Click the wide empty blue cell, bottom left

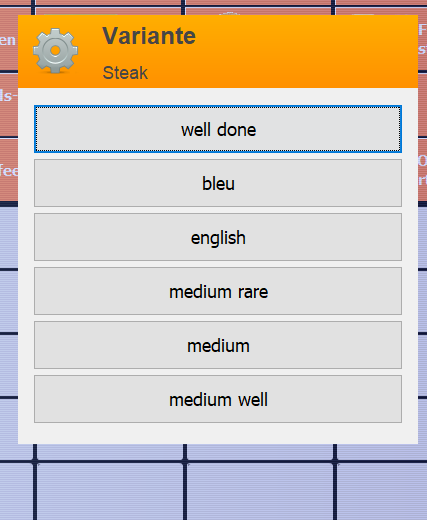pos(109,492)
